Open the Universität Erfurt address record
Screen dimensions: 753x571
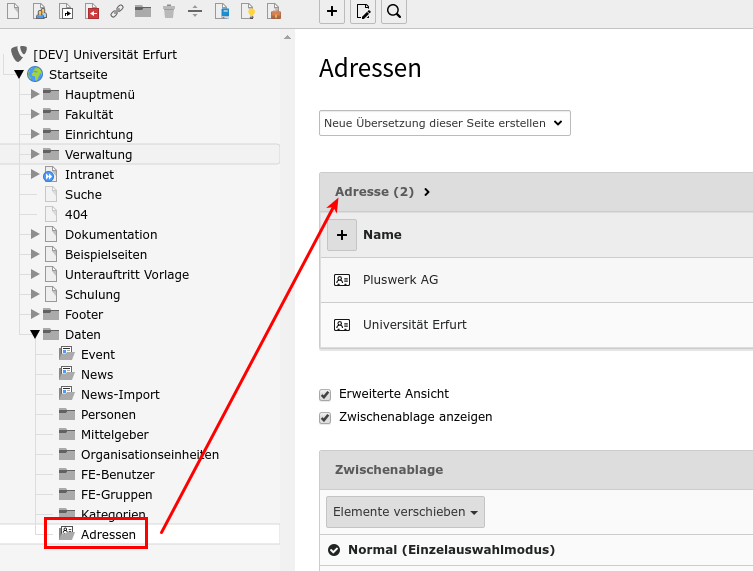[x=414, y=325]
